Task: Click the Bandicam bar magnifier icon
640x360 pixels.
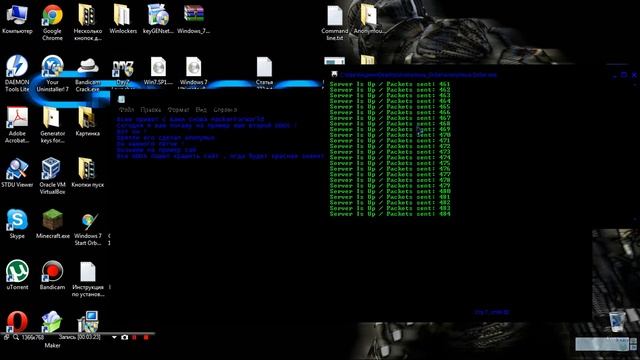Action: pyautogui.click(x=16, y=337)
